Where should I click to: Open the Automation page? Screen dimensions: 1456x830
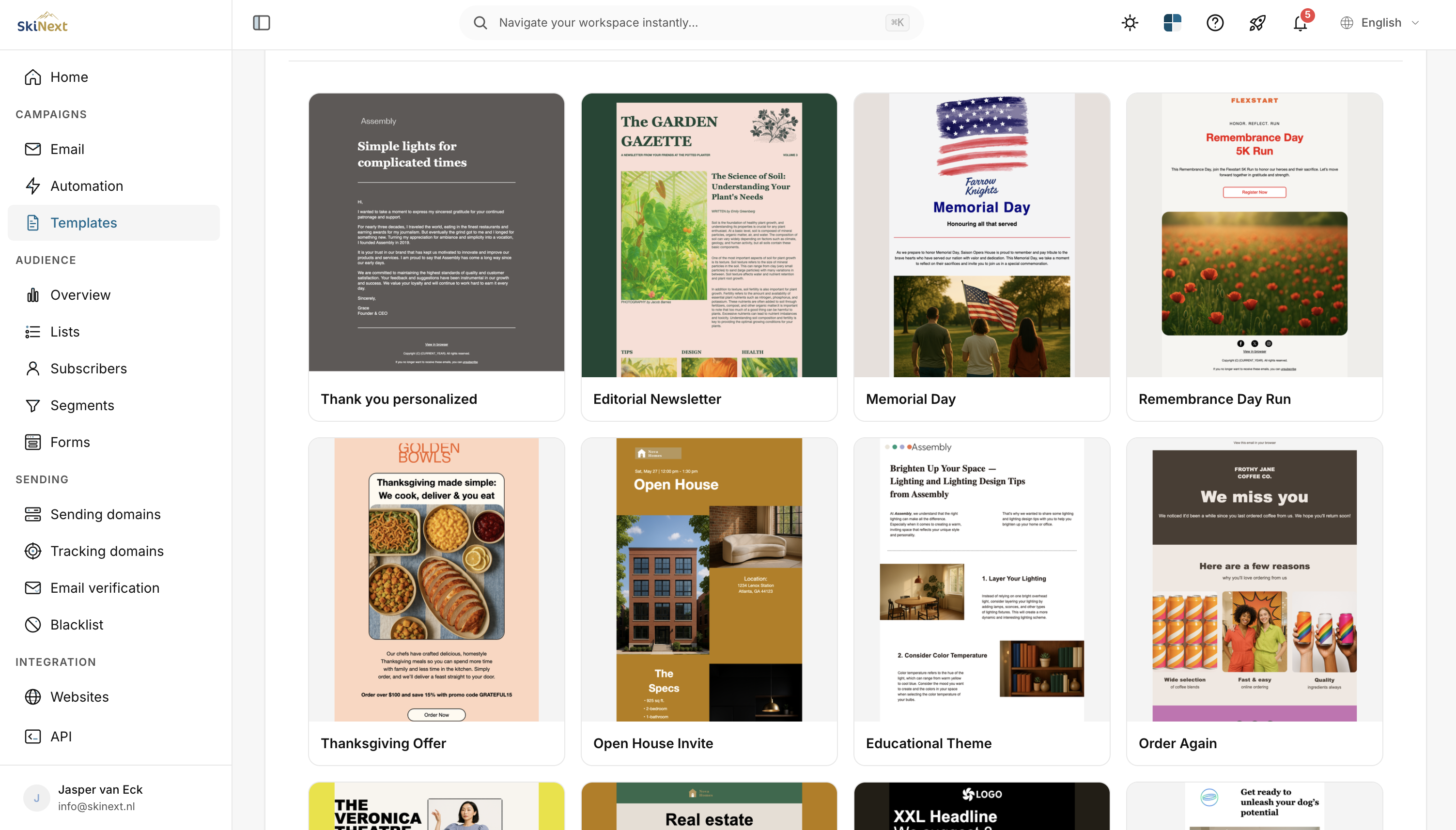pyautogui.click(x=114, y=186)
